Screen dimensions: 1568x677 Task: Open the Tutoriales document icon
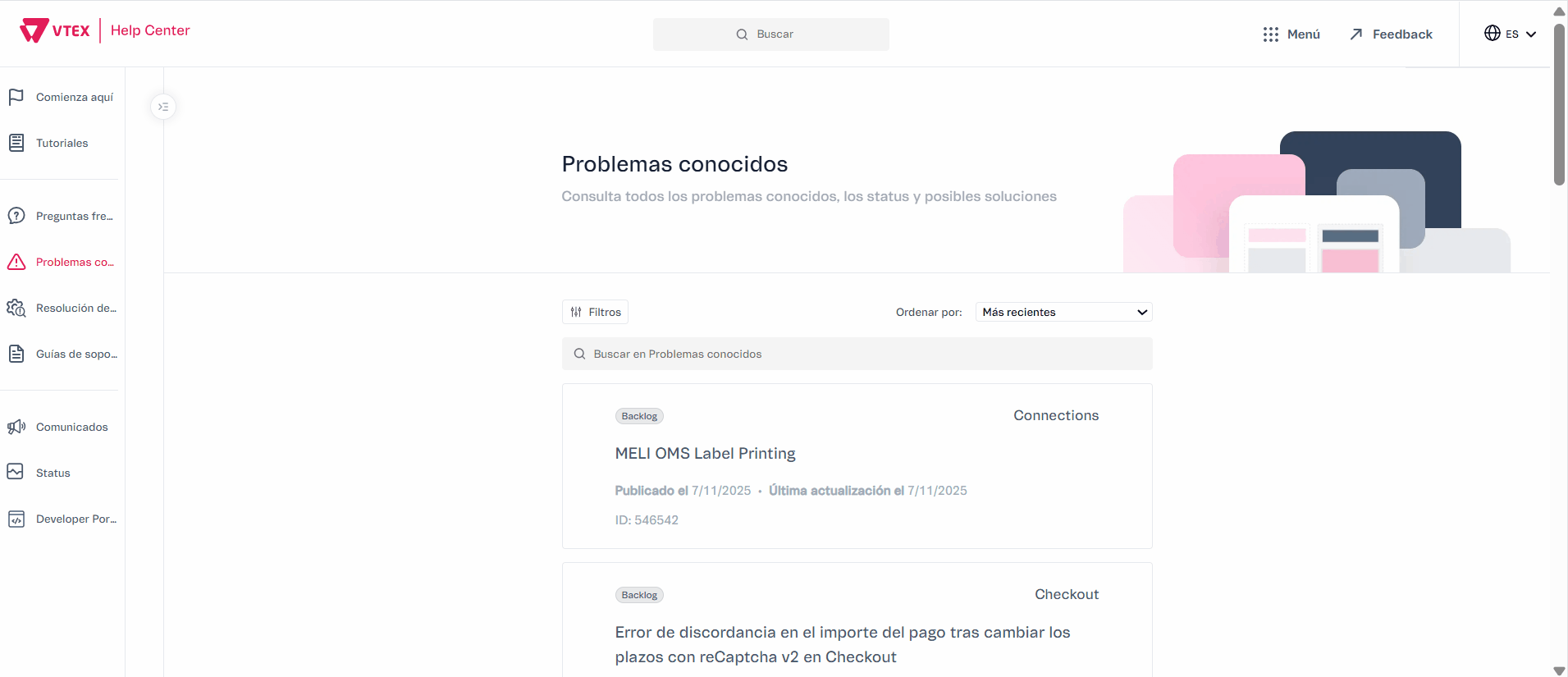click(x=16, y=143)
